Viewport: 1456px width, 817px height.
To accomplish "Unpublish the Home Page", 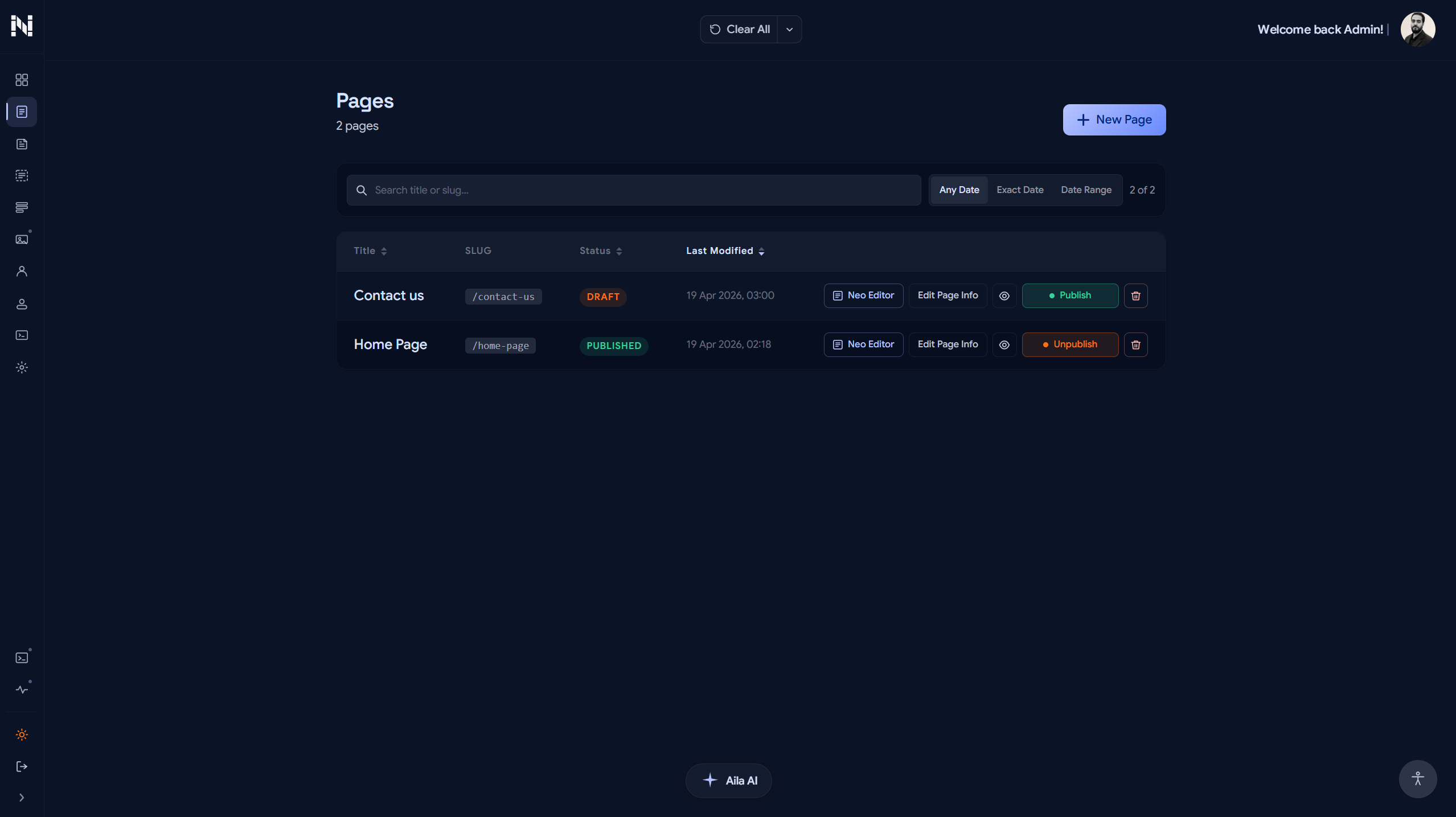I will pyautogui.click(x=1069, y=344).
